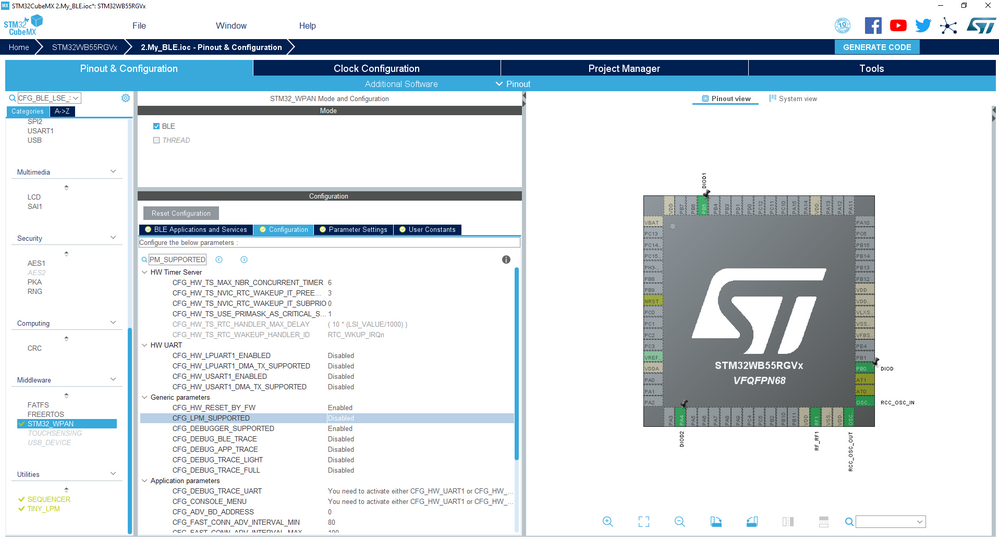The image size is (999, 542).
Task: Click the horizontal split view icon
Action: pyautogui.click(x=823, y=522)
